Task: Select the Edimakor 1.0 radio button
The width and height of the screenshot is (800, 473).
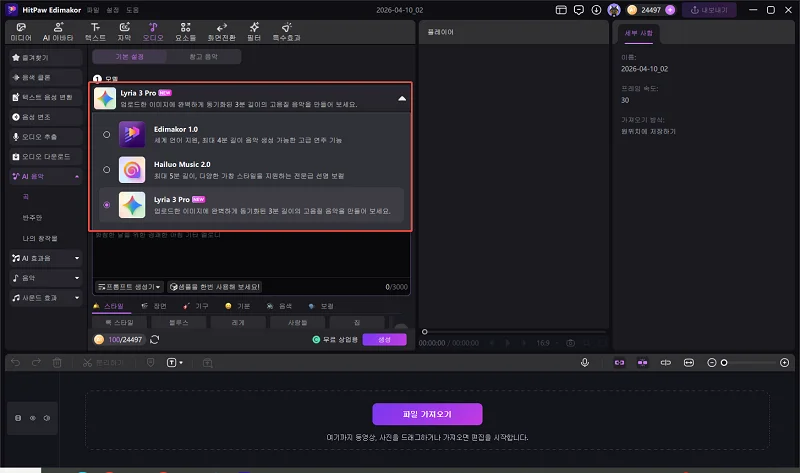Action: coord(107,135)
